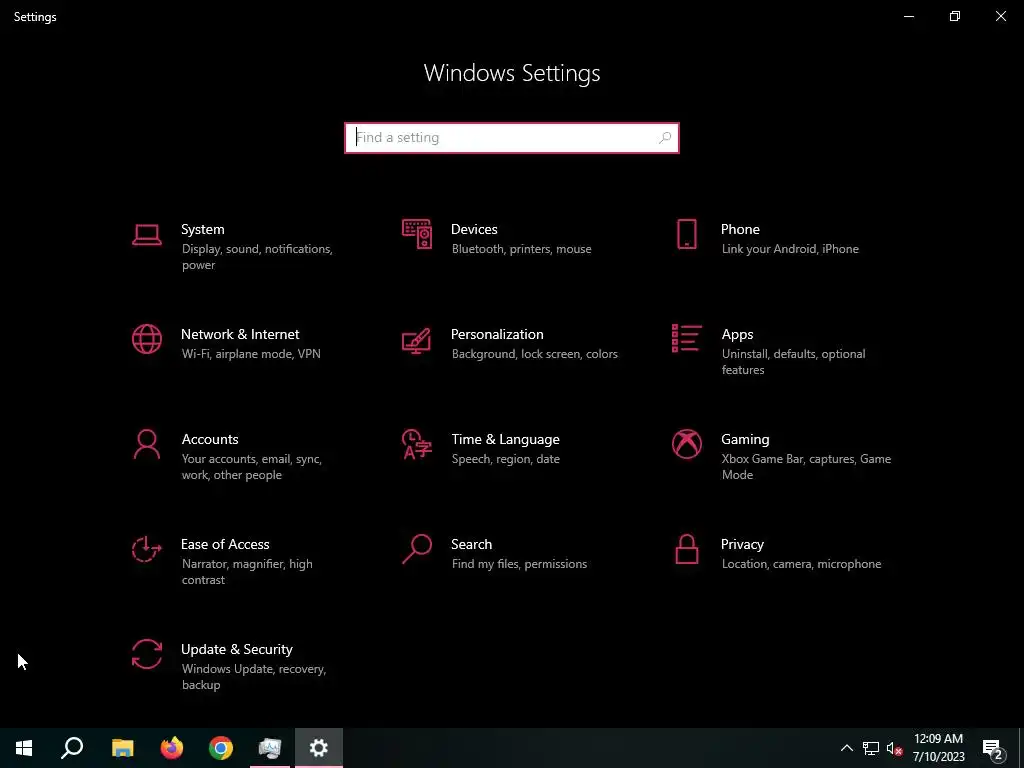Open the System settings title
This screenshot has width=1024, height=768.
(202, 229)
